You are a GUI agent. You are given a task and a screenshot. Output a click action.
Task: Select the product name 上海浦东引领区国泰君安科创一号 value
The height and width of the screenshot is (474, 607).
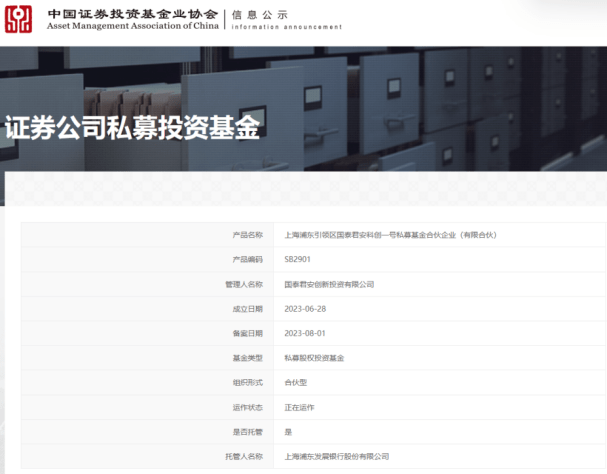coord(390,235)
